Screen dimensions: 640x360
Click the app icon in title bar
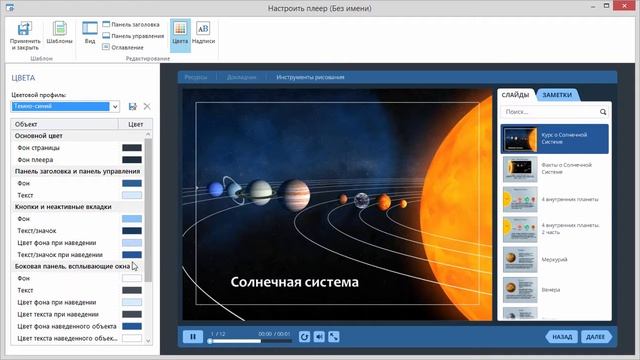(10, 7)
